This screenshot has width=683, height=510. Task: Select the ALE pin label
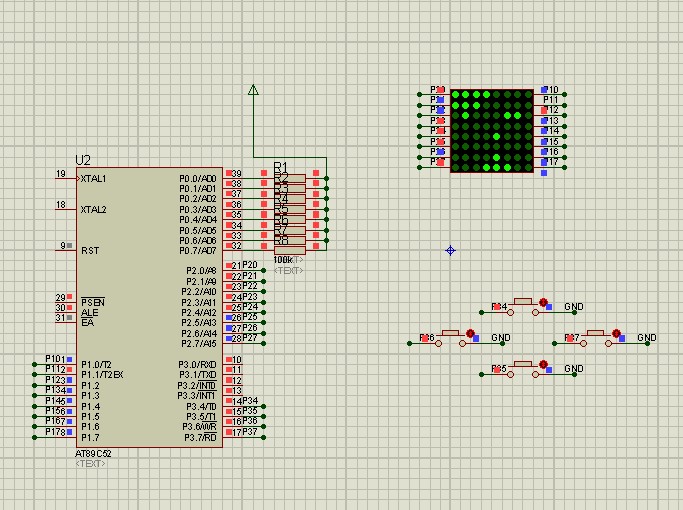89,313
